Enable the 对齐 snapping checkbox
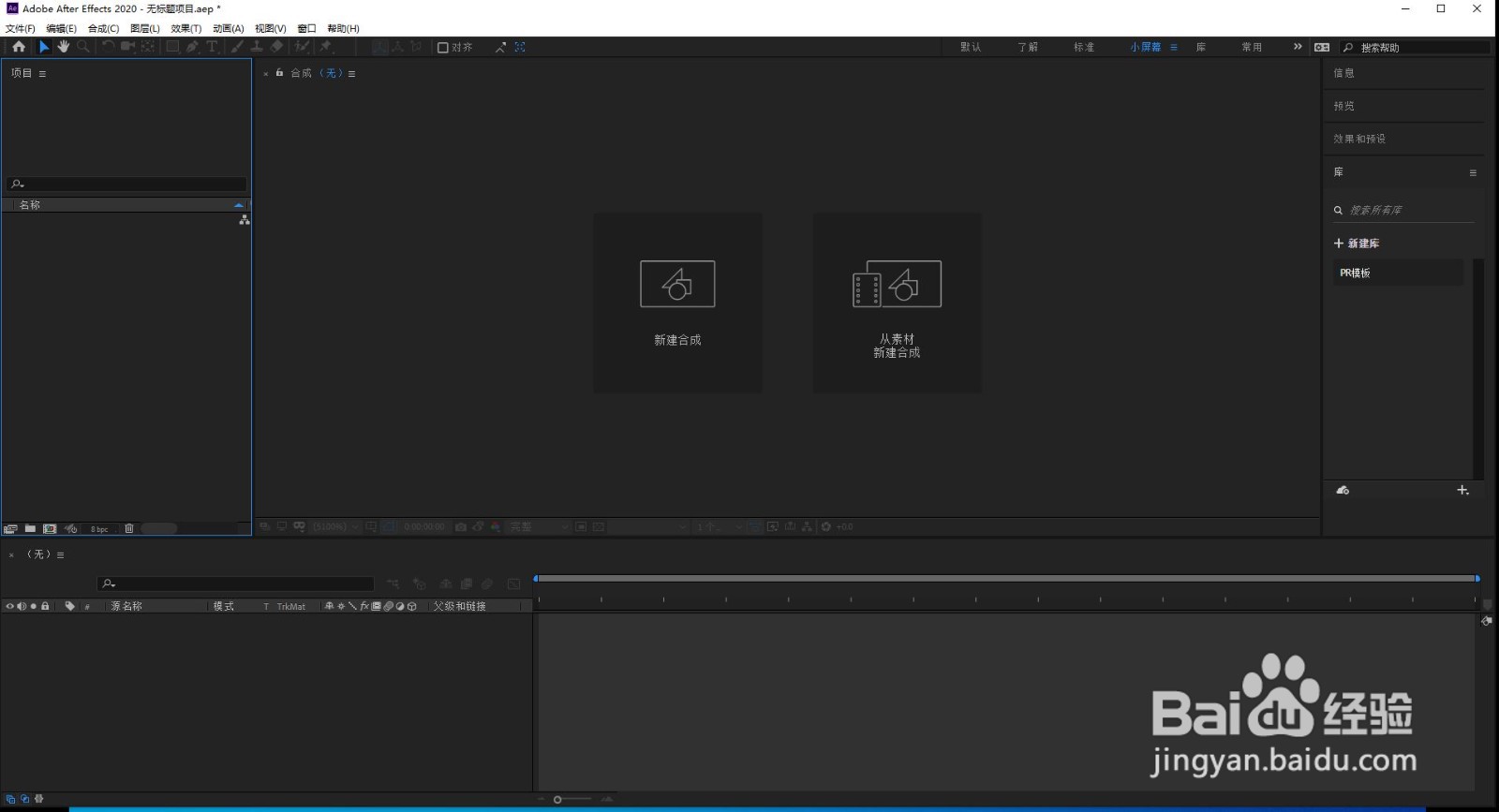The height and width of the screenshot is (812, 1499). 443,48
